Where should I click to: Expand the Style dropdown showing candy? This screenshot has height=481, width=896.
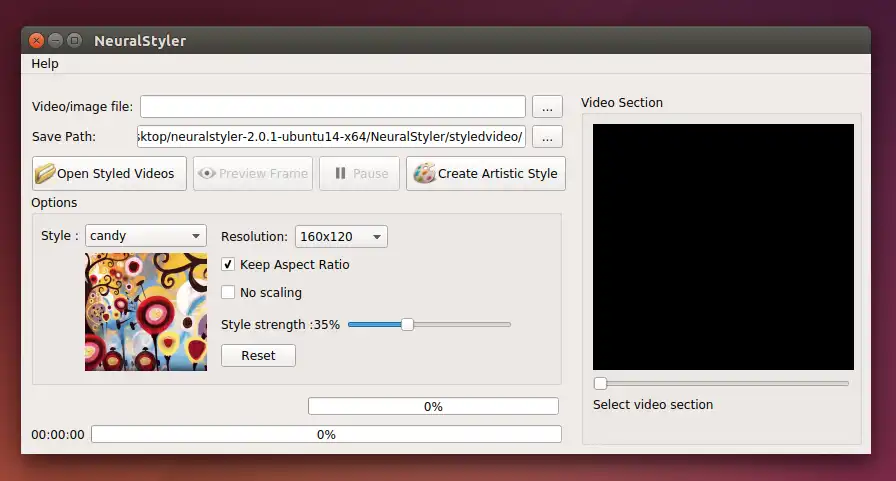click(146, 235)
